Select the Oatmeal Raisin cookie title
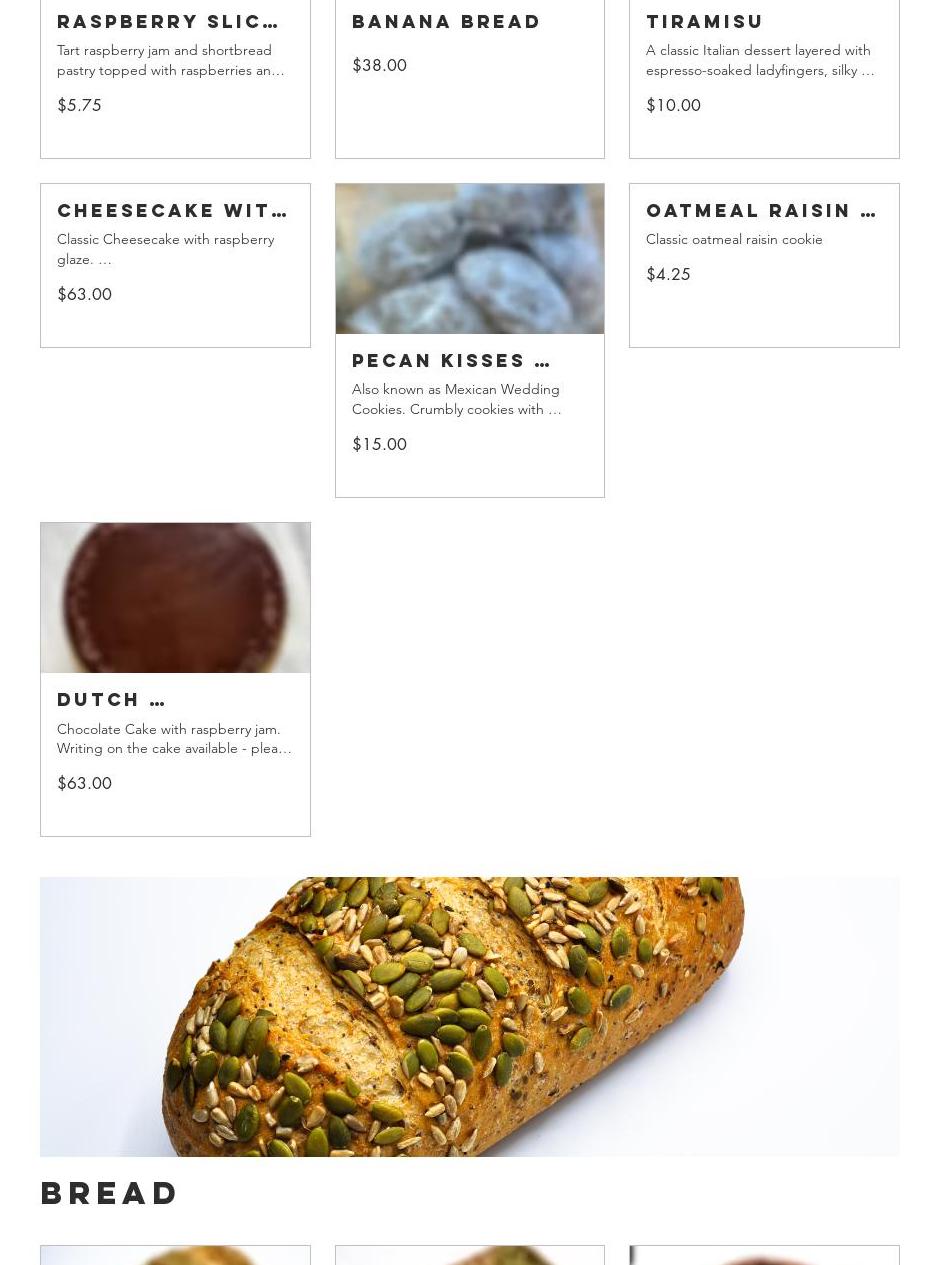 761,210
